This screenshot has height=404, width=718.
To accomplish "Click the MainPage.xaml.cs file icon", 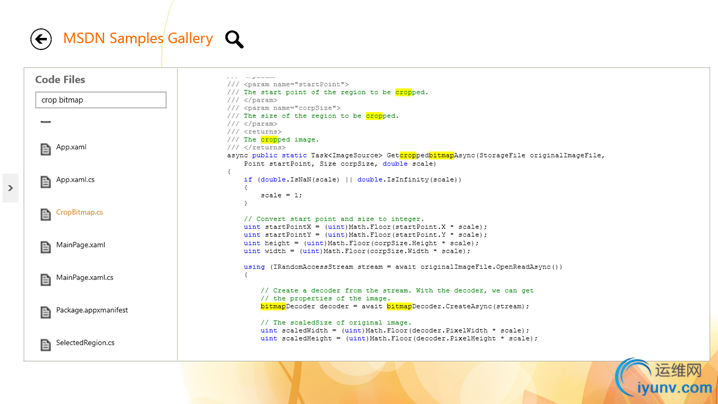I will [45, 279].
